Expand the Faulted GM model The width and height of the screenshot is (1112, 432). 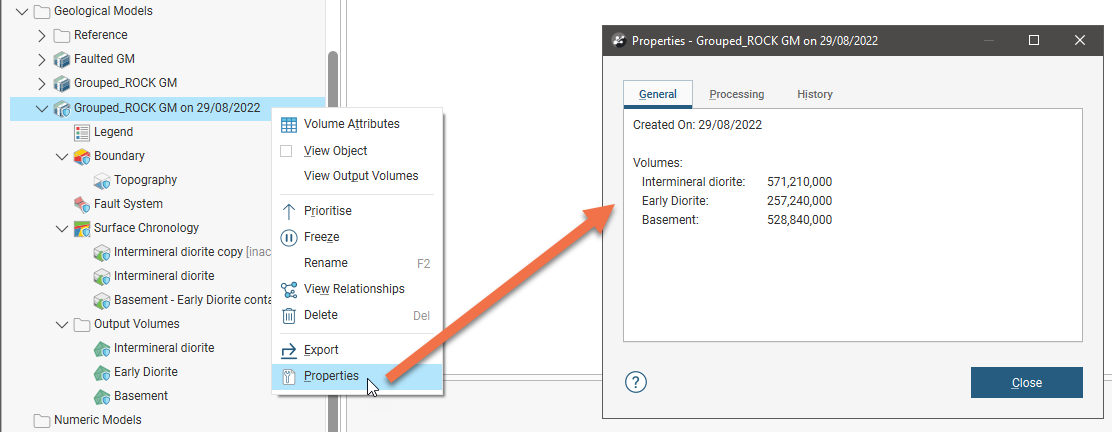[42, 59]
